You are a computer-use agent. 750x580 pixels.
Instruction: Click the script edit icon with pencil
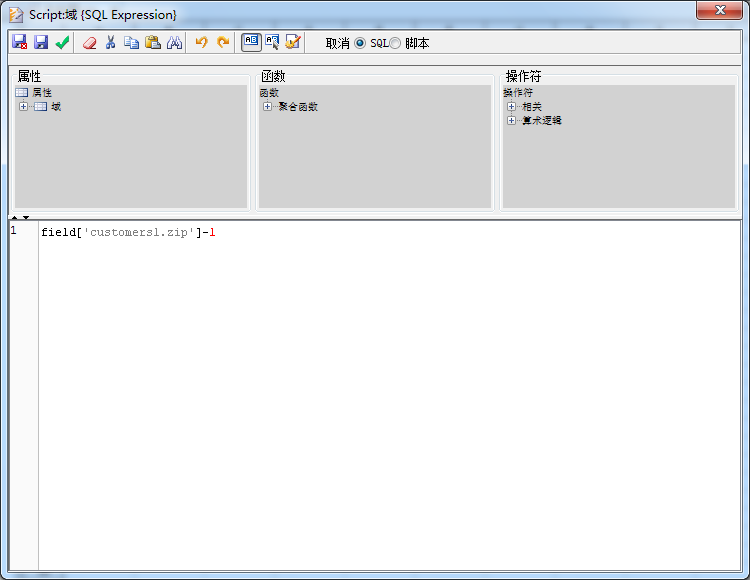pyautogui.click(x=293, y=42)
